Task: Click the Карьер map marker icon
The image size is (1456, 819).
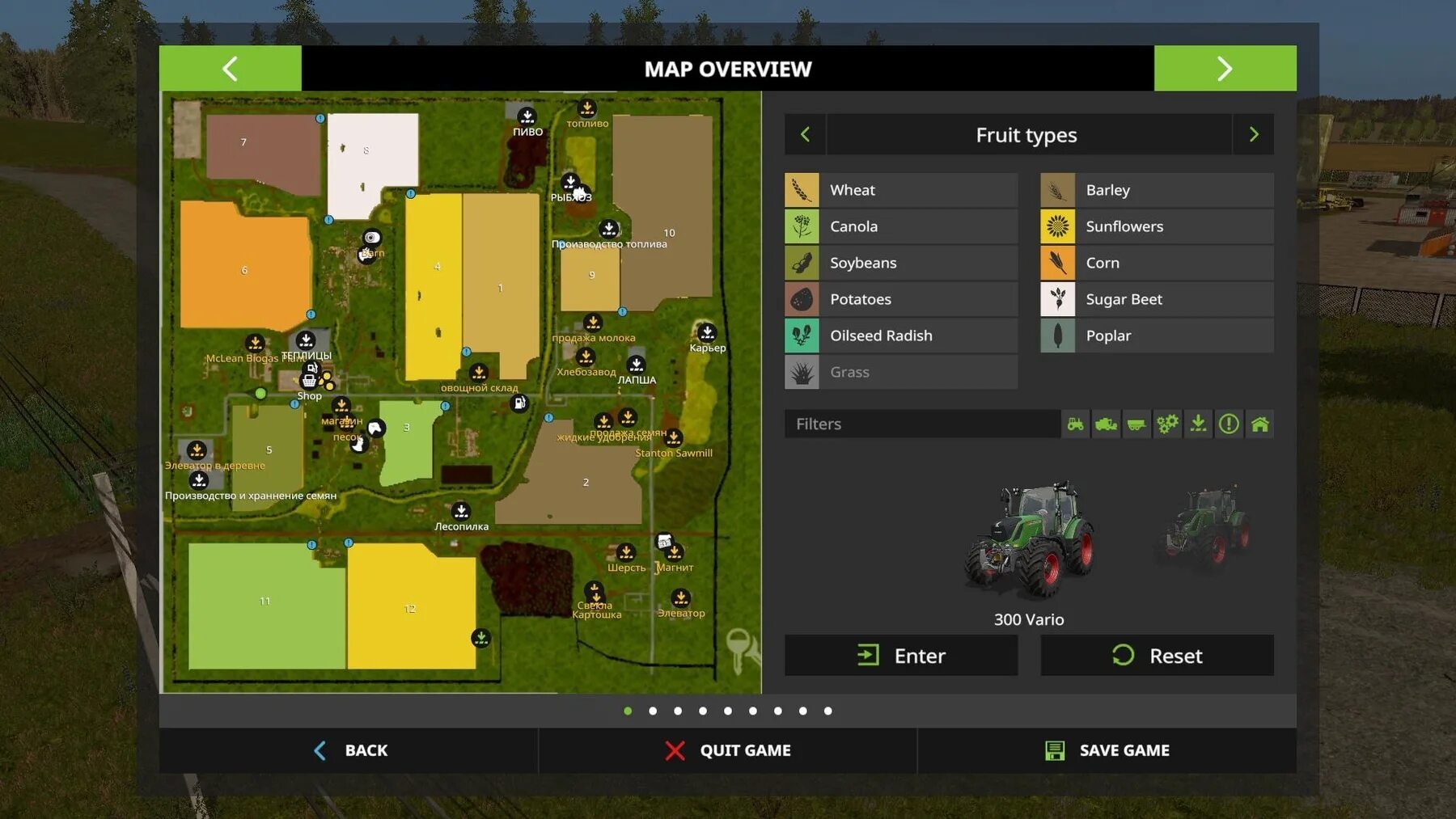Action: point(707,331)
